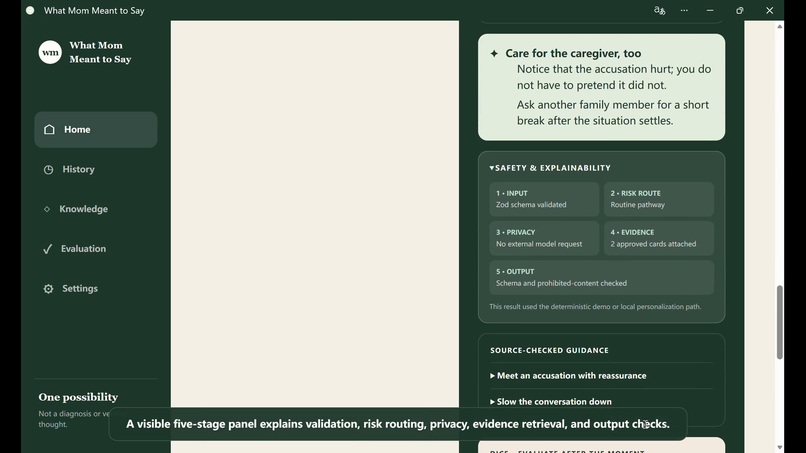The width and height of the screenshot is (806, 453).
Task: Collapse the Safety & Explainability panel
Action: pyautogui.click(x=550, y=168)
